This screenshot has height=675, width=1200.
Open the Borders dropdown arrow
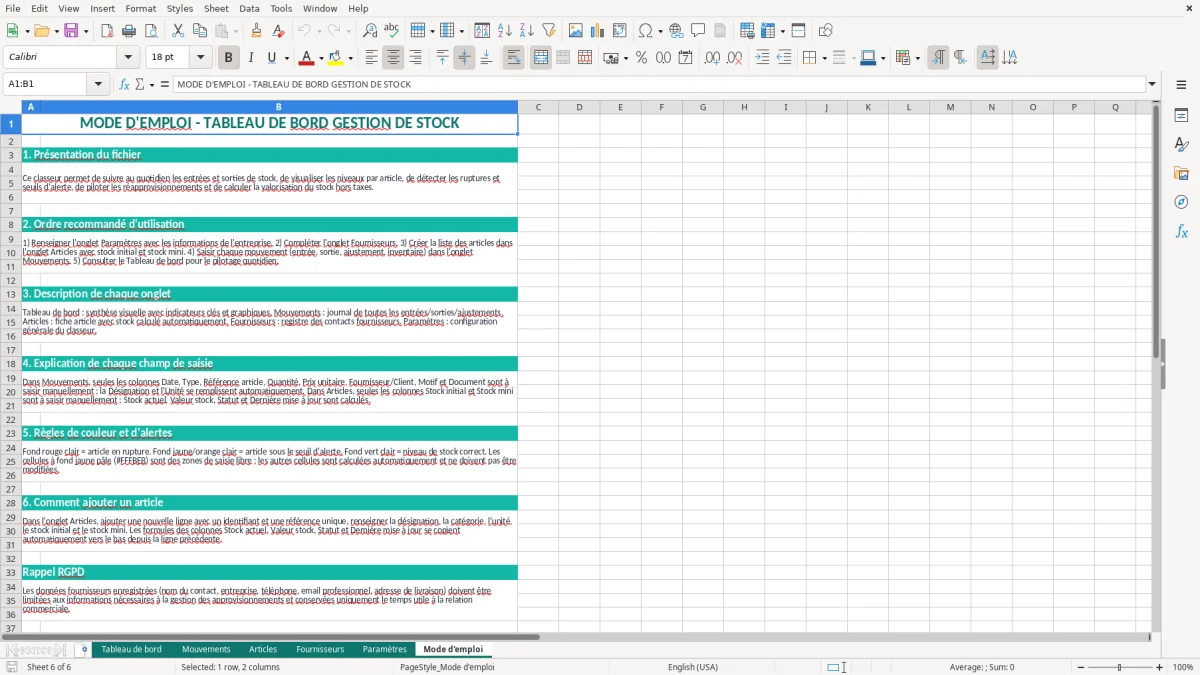(x=824, y=58)
